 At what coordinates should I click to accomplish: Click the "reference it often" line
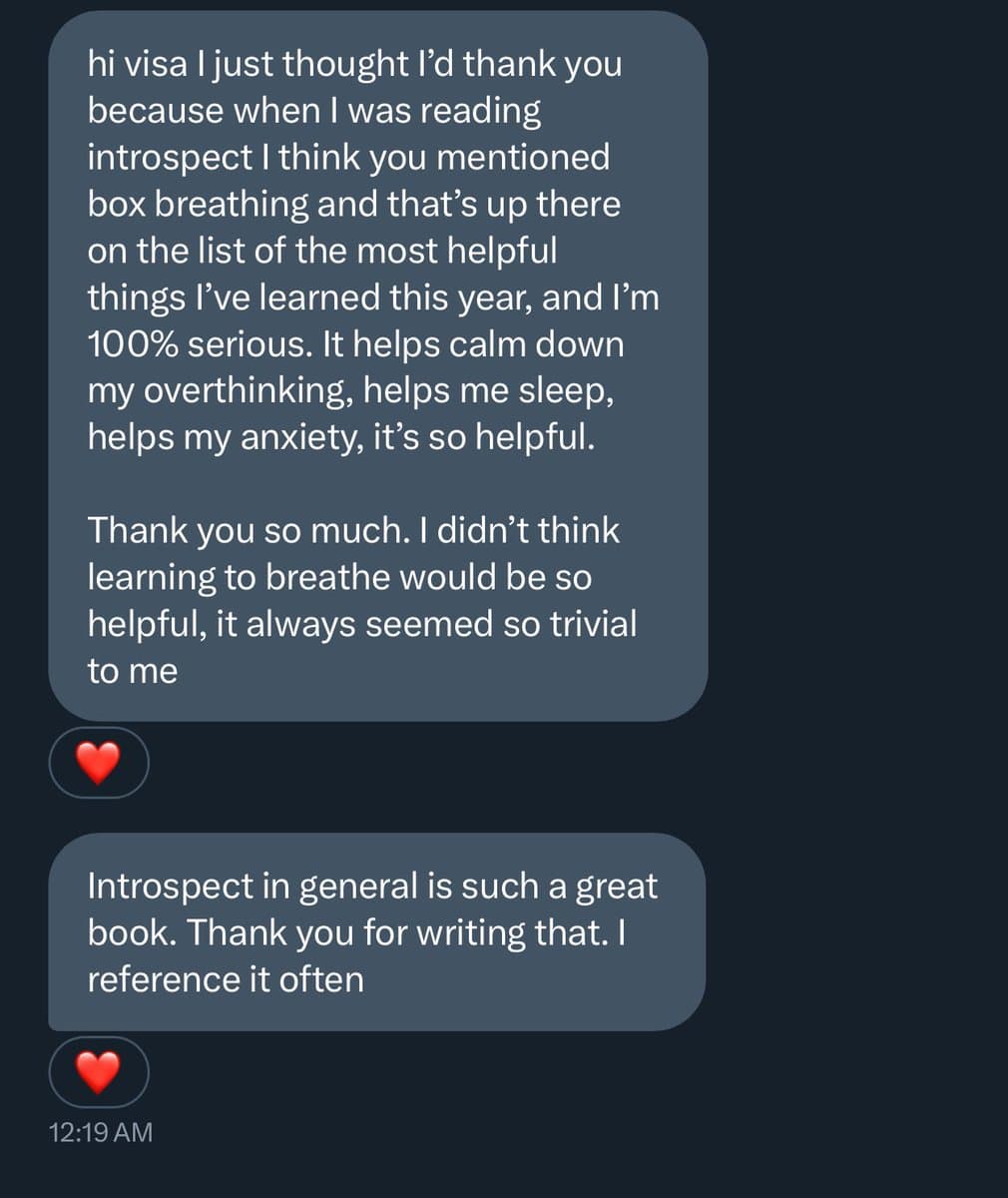point(225,979)
